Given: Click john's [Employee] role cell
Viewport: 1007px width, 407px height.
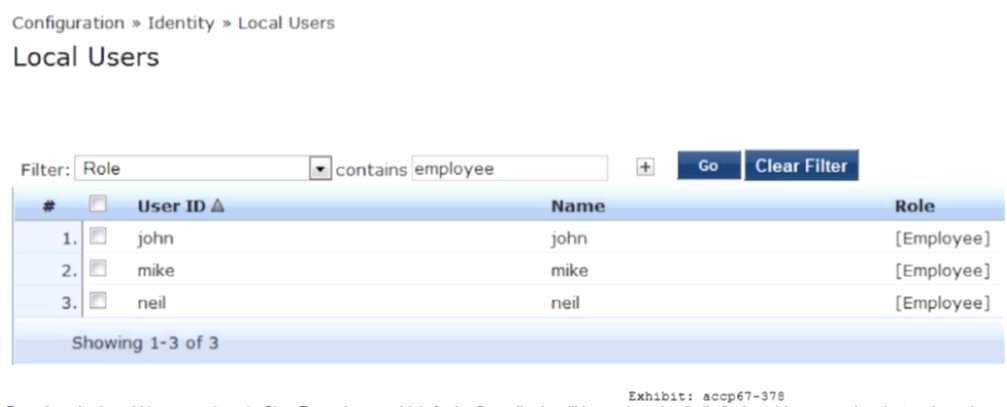Looking at the screenshot, I should tap(942, 238).
